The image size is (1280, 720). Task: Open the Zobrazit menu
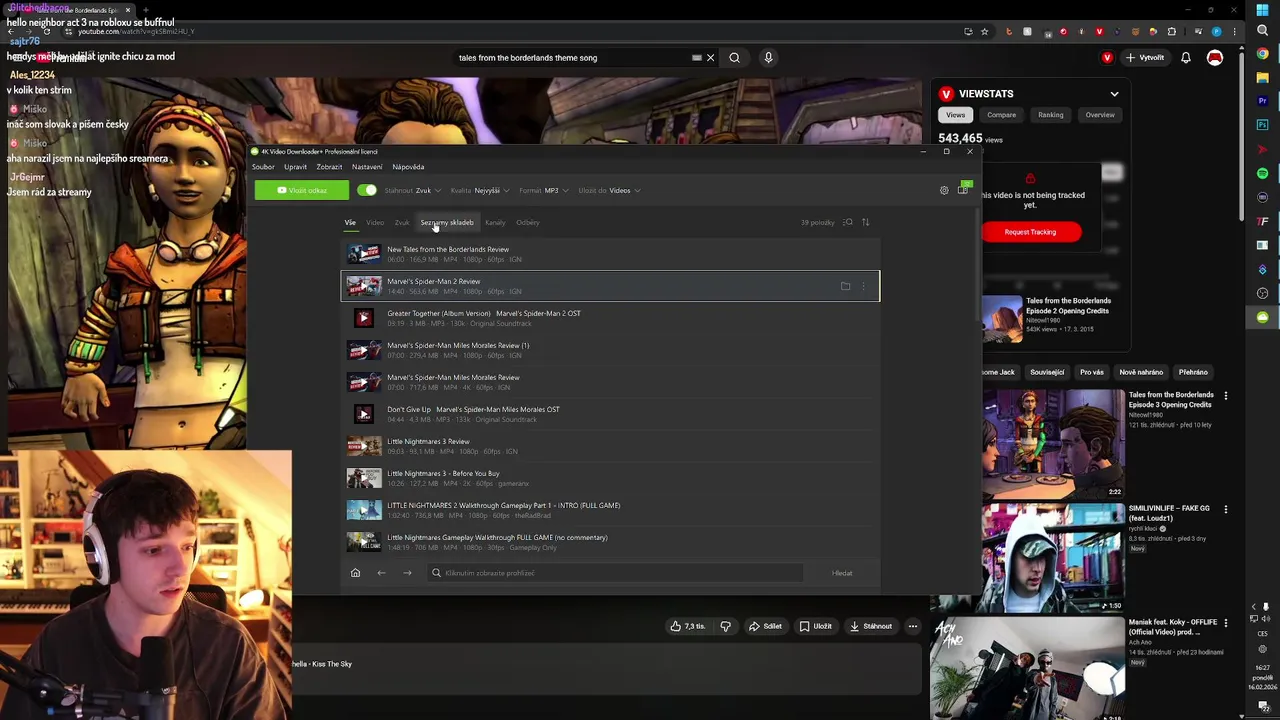(x=329, y=167)
